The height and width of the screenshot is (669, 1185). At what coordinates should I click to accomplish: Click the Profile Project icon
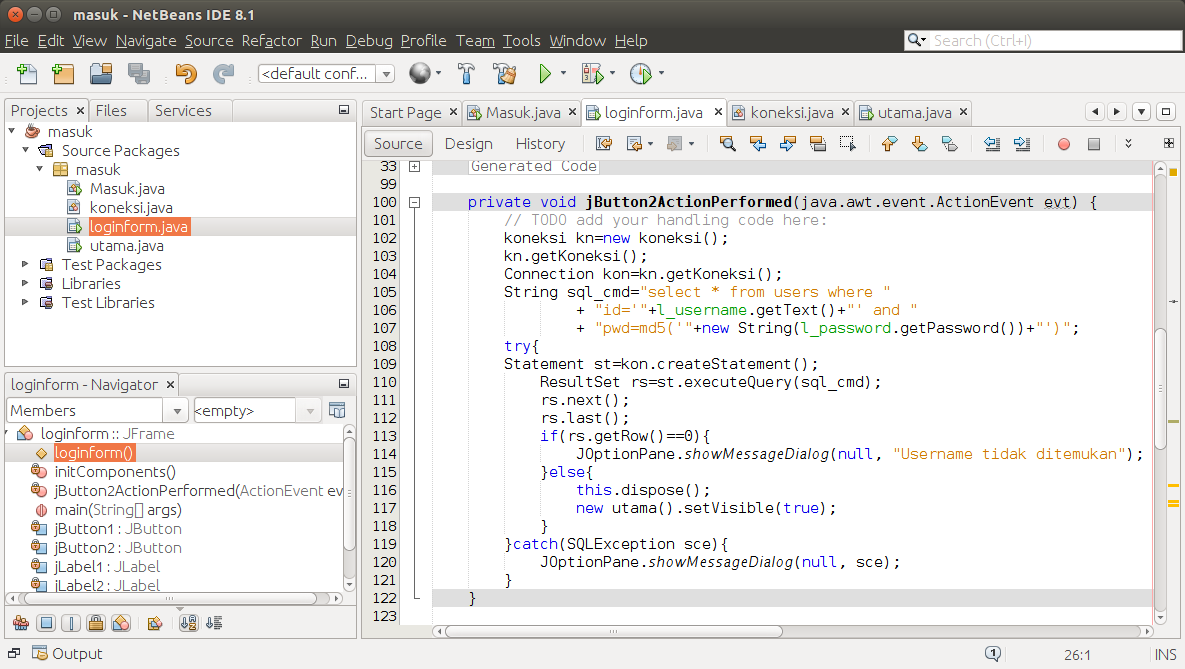click(x=640, y=73)
